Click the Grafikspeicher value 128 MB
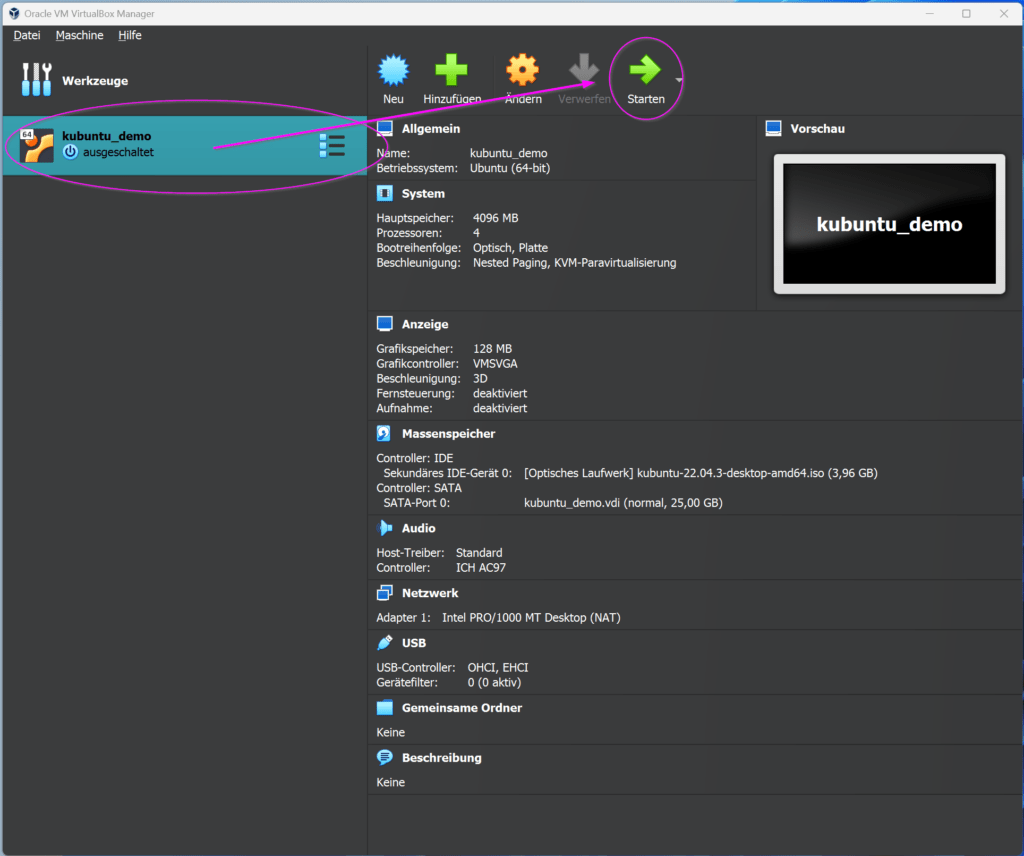 (492, 349)
